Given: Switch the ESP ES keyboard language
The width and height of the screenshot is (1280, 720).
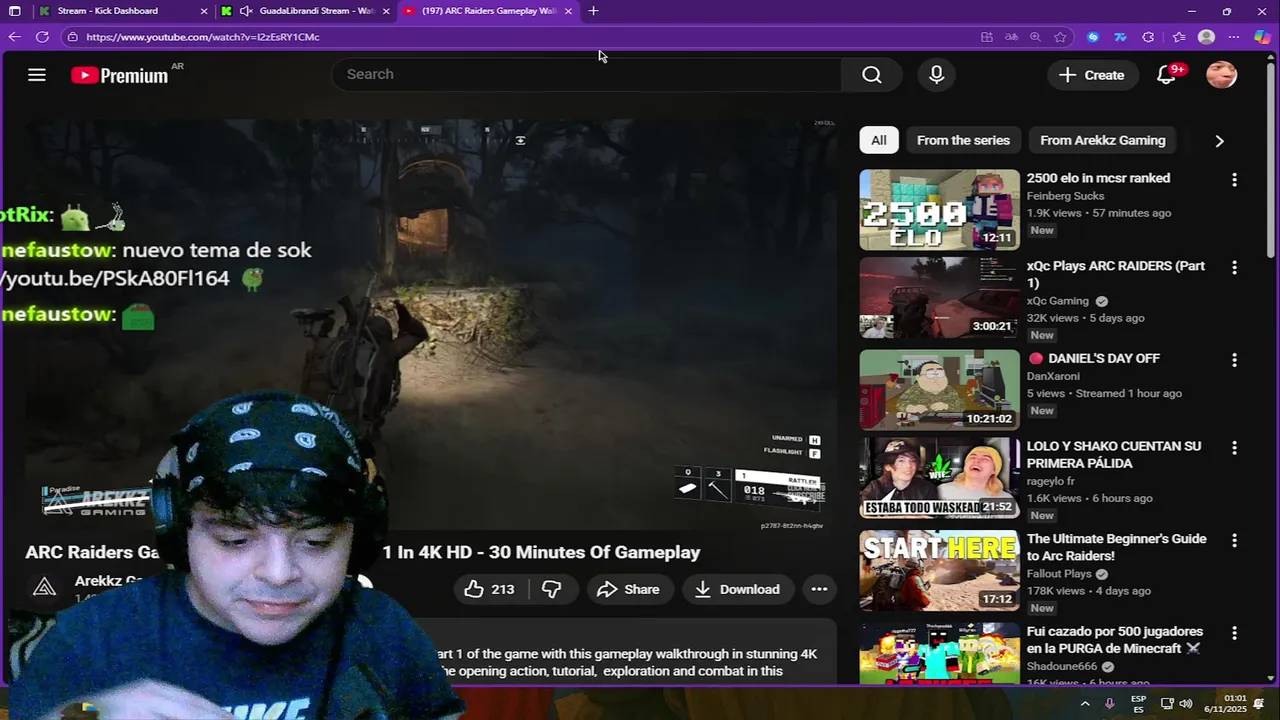Looking at the screenshot, I should 1138,704.
